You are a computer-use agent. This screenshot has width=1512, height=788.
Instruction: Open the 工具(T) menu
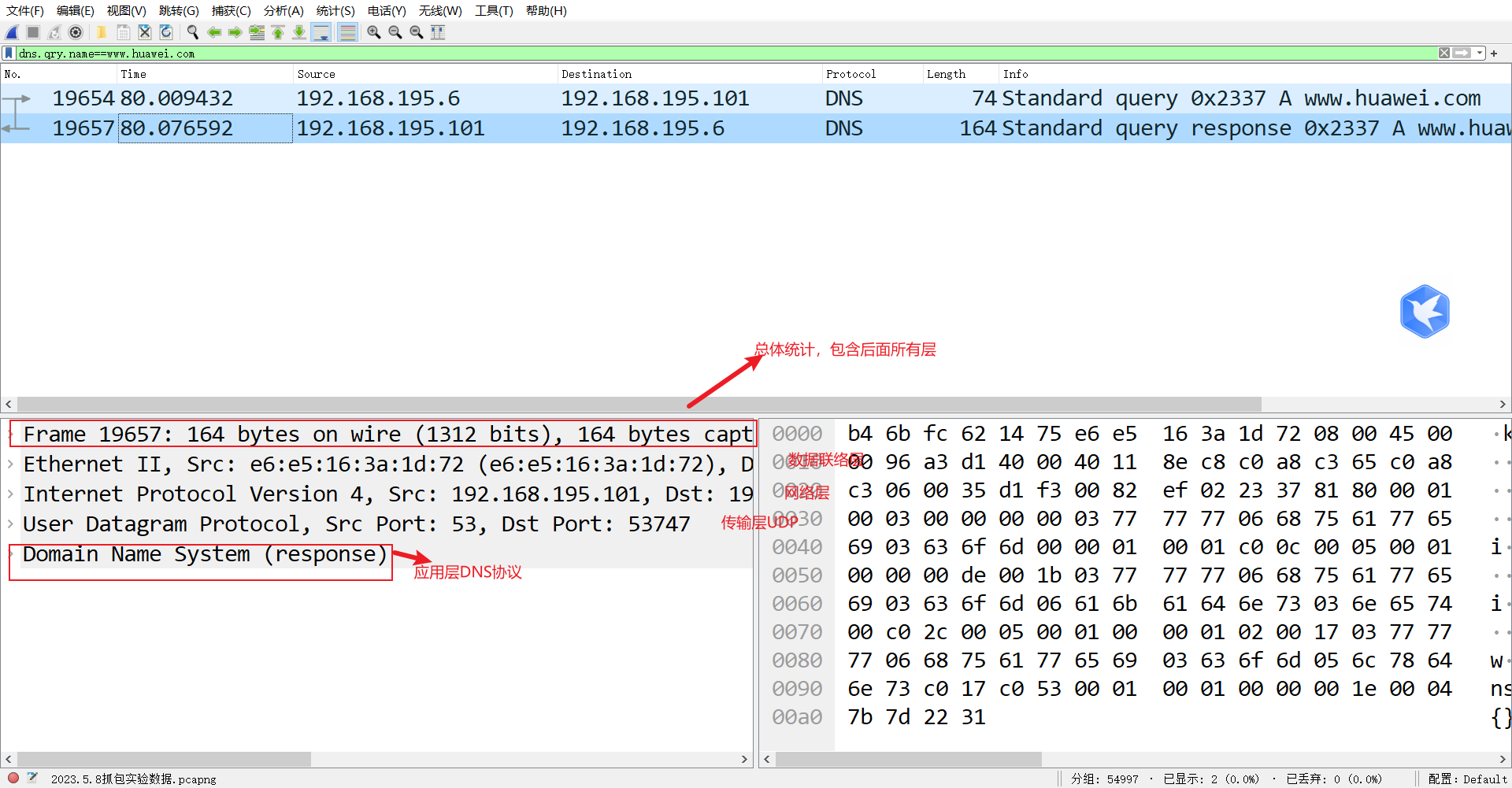[x=494, y=11]
